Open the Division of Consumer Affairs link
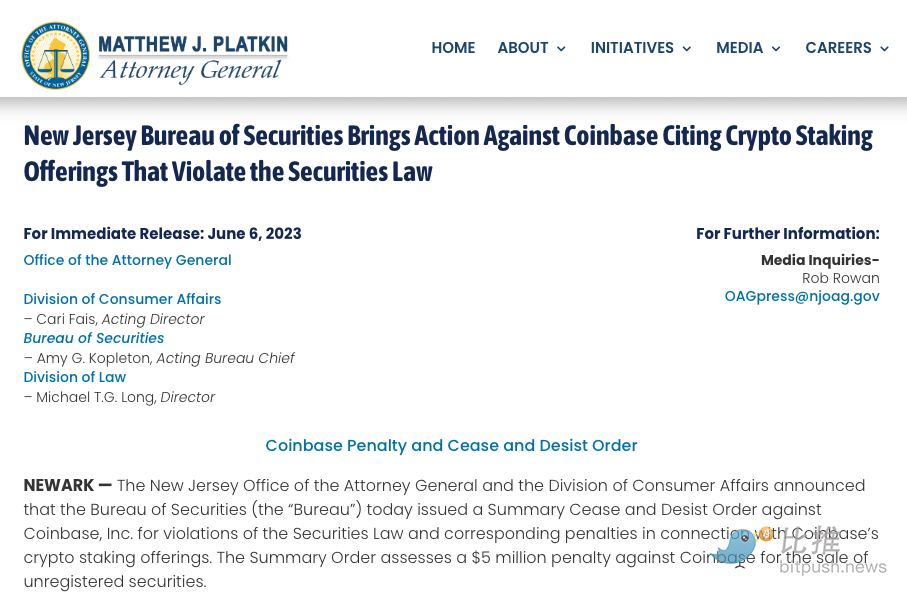 tap(122, 299)
